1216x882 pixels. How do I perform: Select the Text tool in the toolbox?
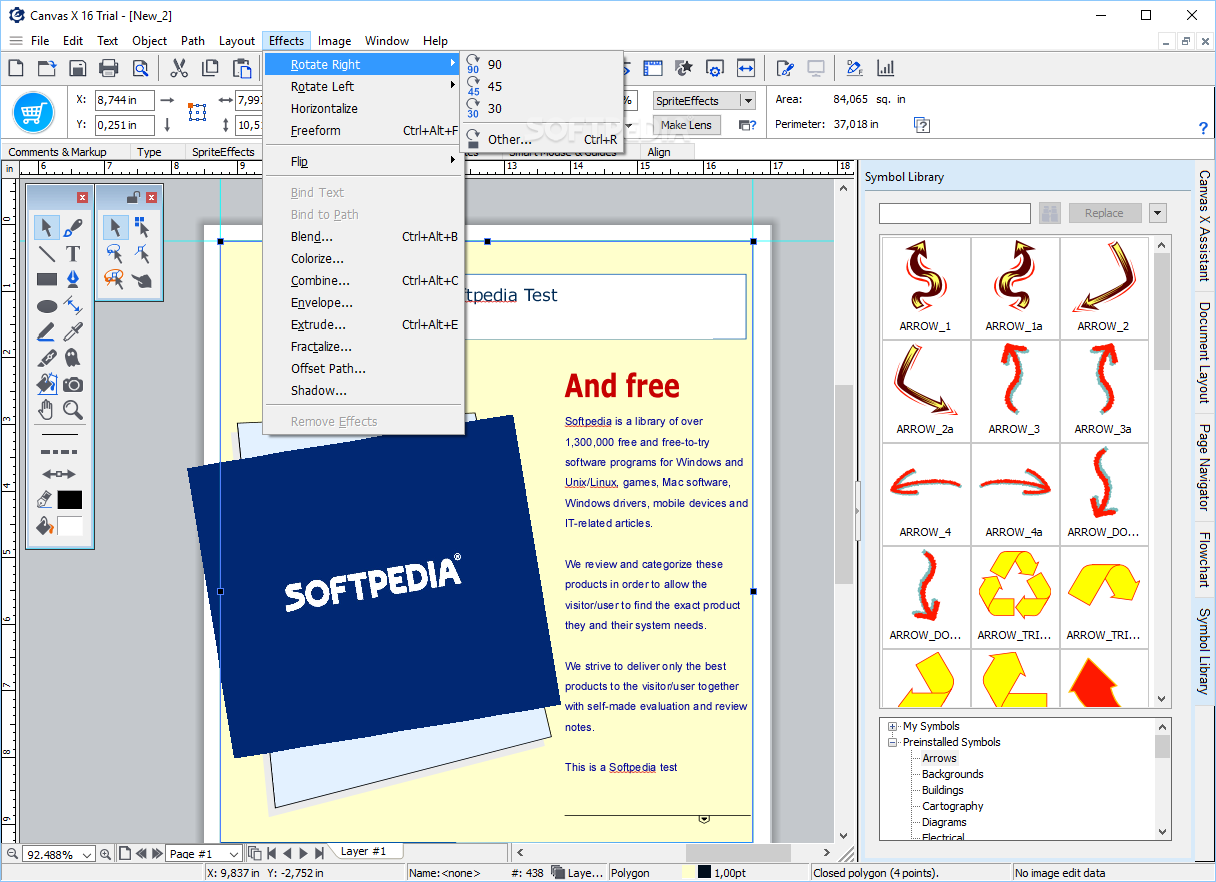[x=73, y=253]
